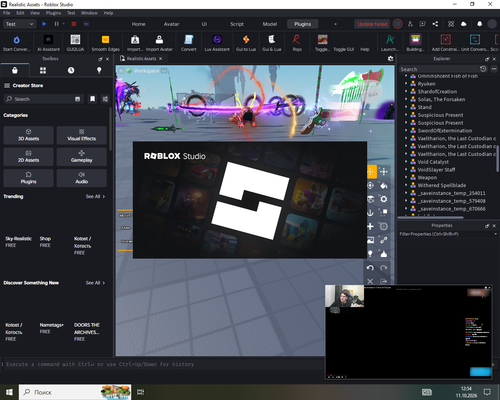Open the AI Assistant plugin

(x=48, y=43)
